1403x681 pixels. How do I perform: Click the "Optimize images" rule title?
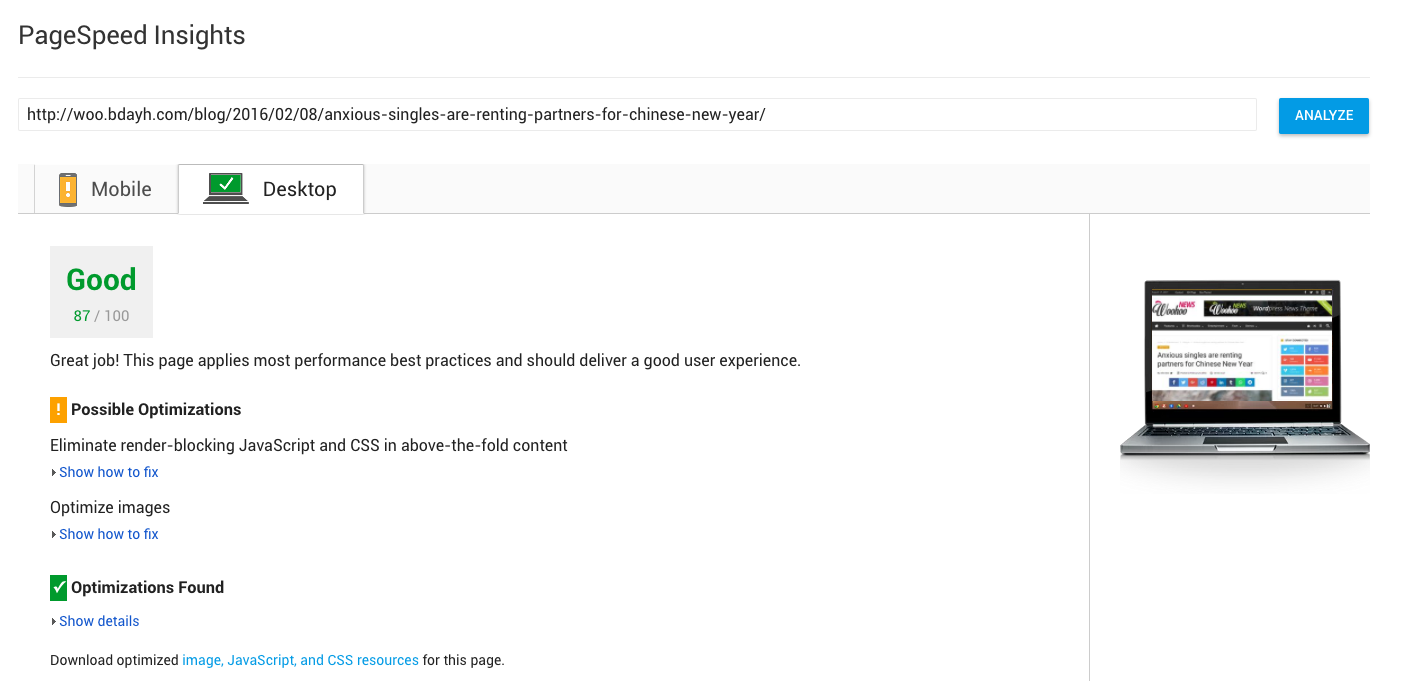(110, 507)
